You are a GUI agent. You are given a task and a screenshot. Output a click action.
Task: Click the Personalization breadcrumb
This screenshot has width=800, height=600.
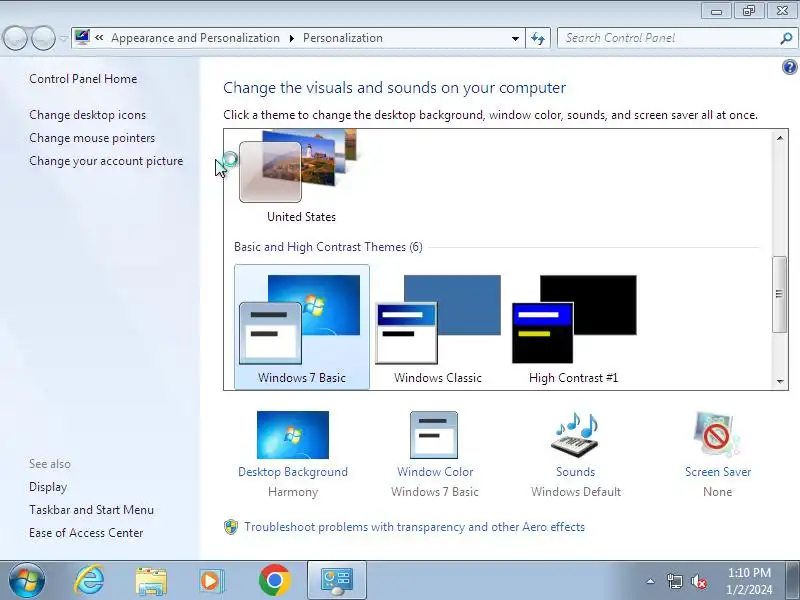tap(343, 38)
